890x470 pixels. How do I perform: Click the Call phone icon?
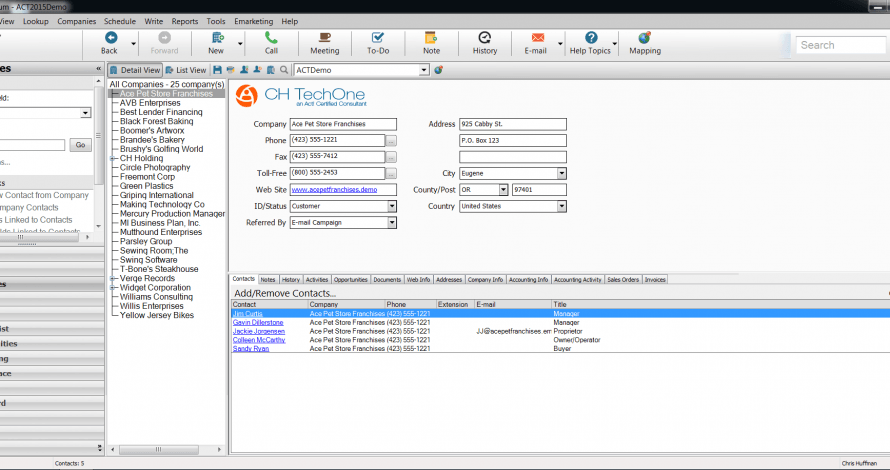(x=271, y=37)
